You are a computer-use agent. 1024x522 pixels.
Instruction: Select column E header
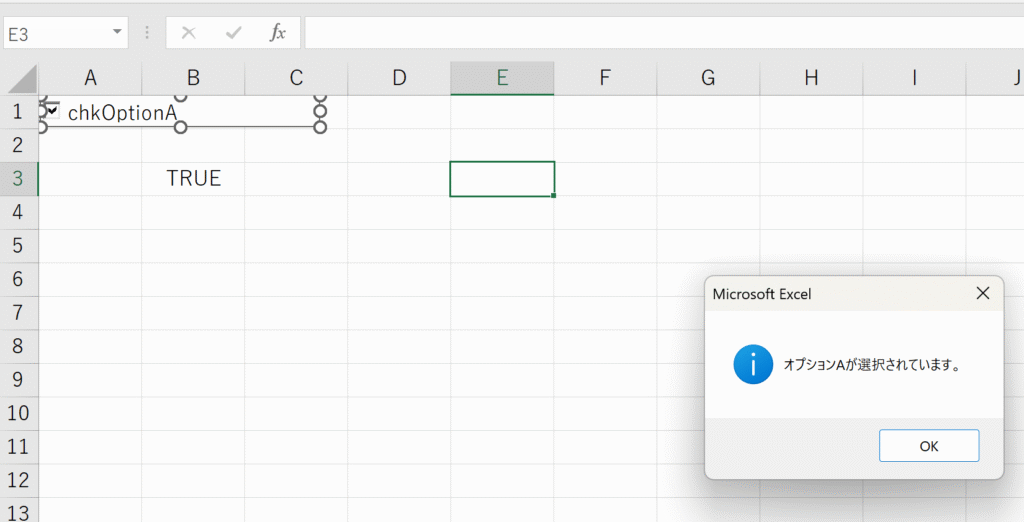coord(502,78)
